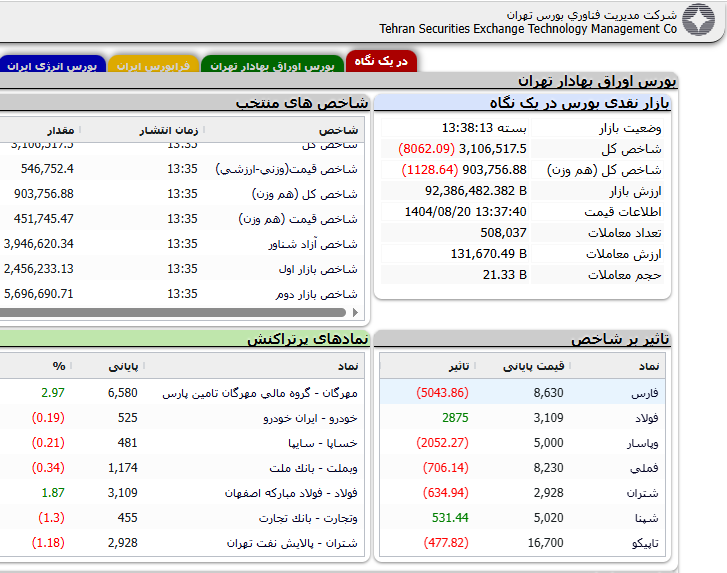Open the فرابورس ایران yellow tab
This screenshot has height=573, width=727.
[153, 66]
